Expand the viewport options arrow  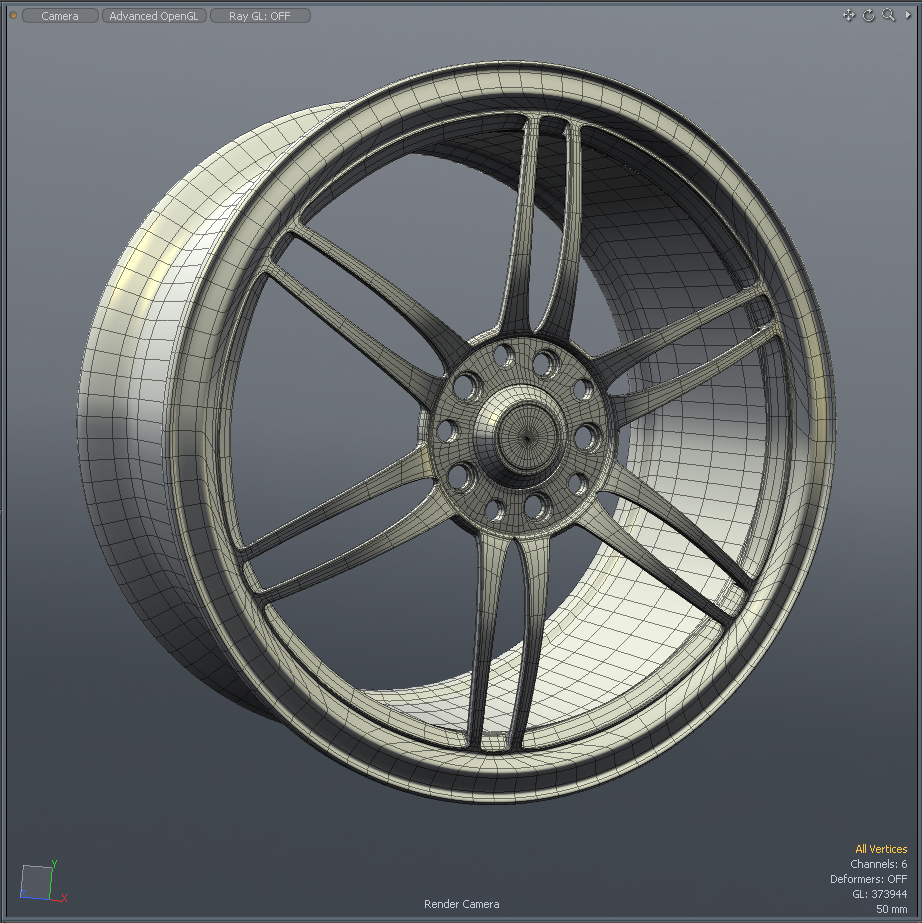tap(908, 16)
